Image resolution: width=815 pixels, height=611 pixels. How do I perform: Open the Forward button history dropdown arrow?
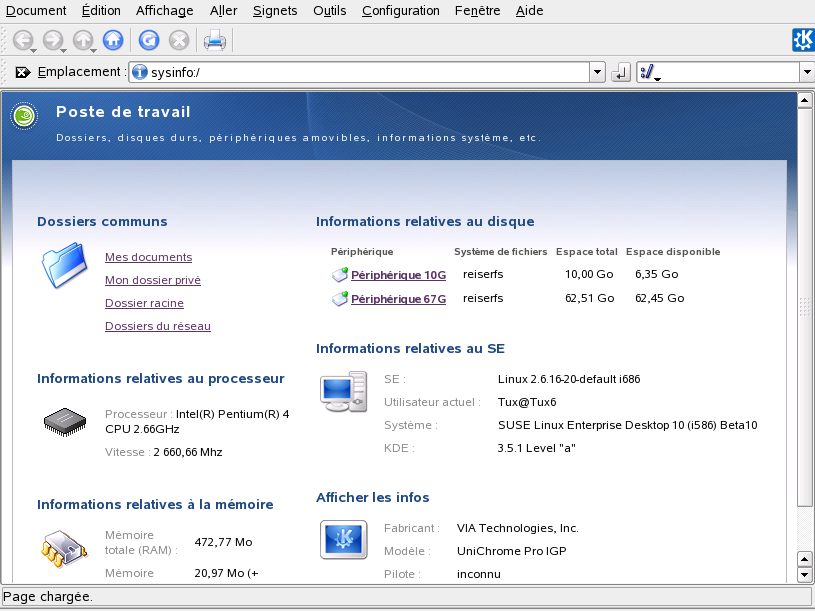[63, 51]
